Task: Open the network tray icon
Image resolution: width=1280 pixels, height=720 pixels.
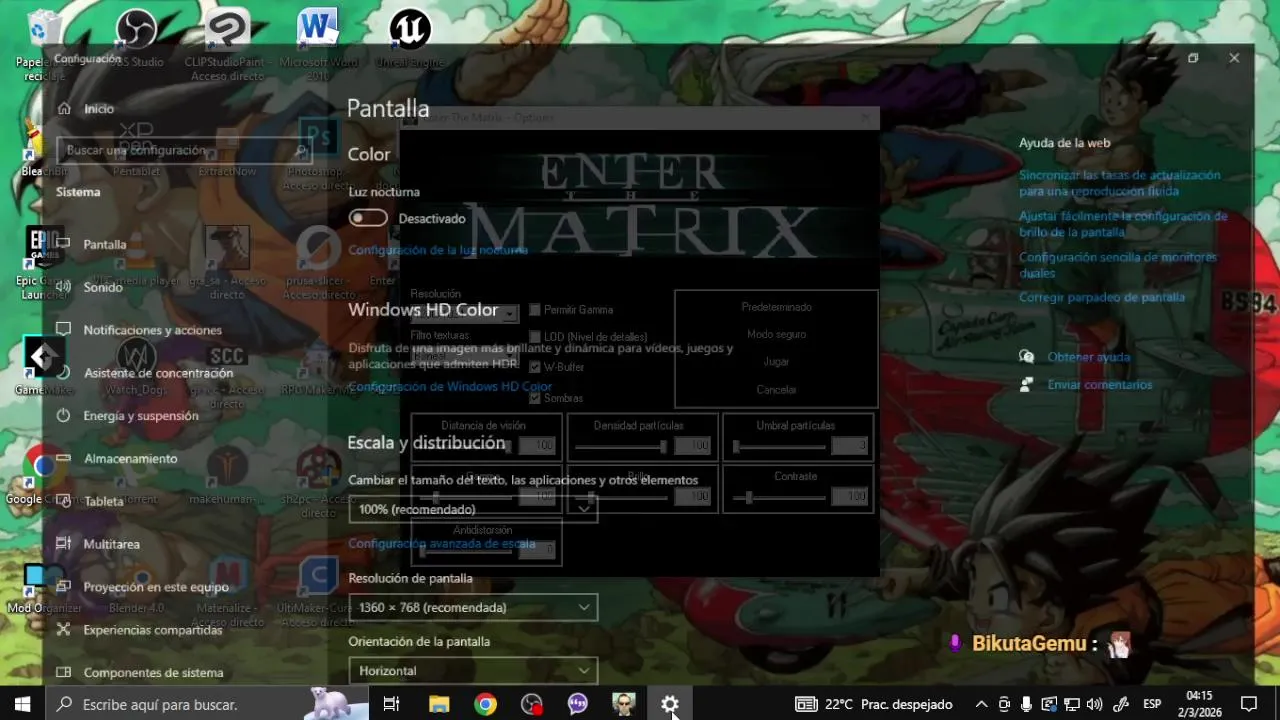Action: (1072, 704)
